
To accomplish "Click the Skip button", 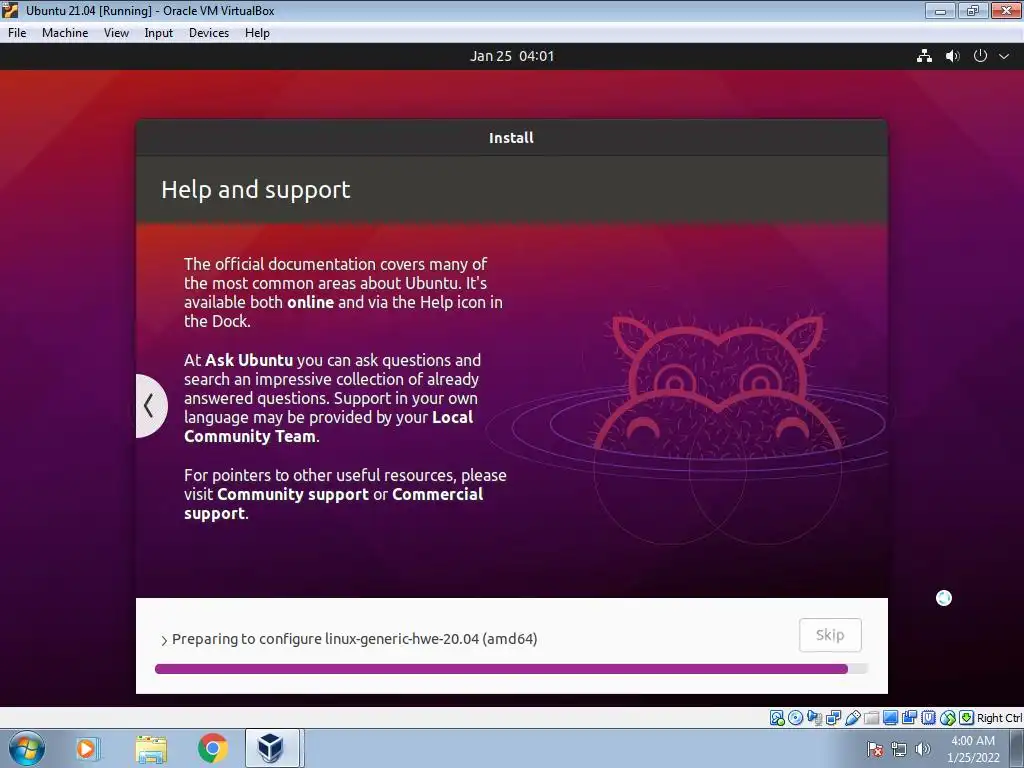I will (830, 635).
